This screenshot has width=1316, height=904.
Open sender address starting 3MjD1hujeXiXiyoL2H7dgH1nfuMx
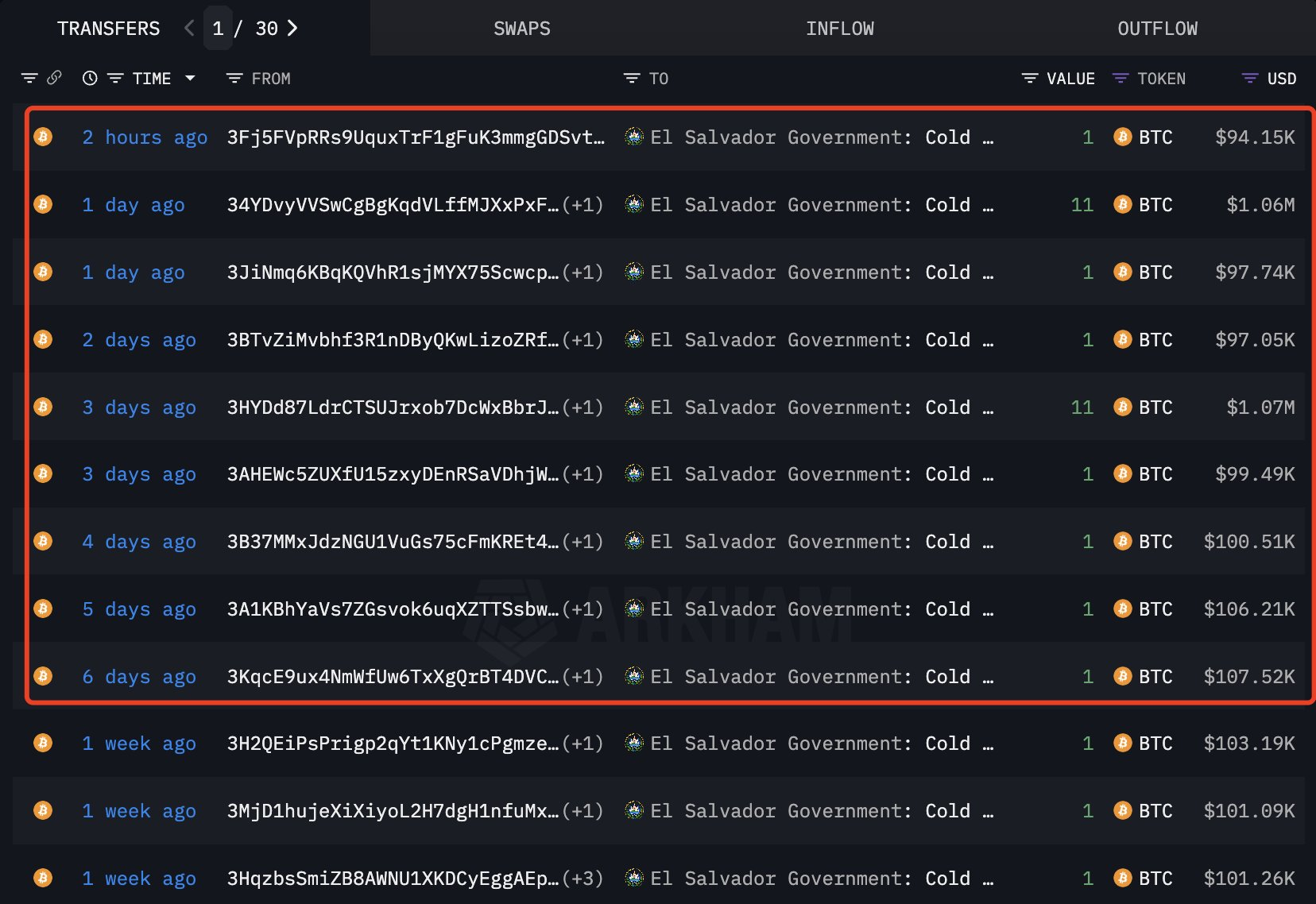pyautogui.click(x=393, y=811)
